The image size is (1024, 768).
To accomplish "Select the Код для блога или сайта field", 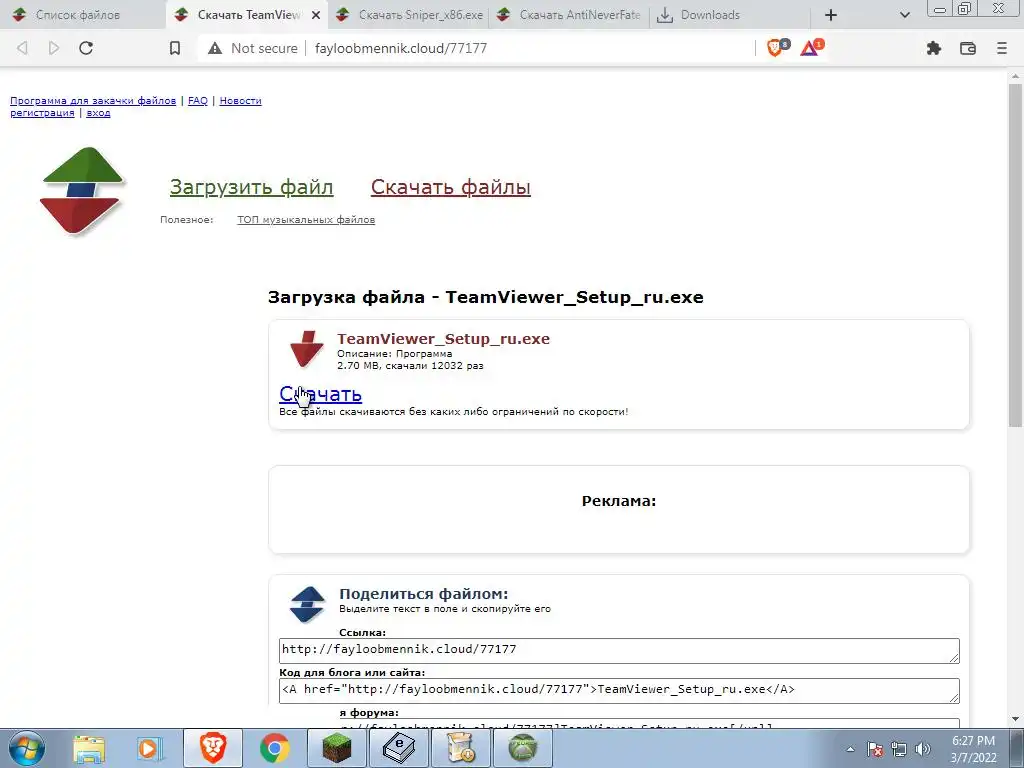I will click(x=619, y=690).
